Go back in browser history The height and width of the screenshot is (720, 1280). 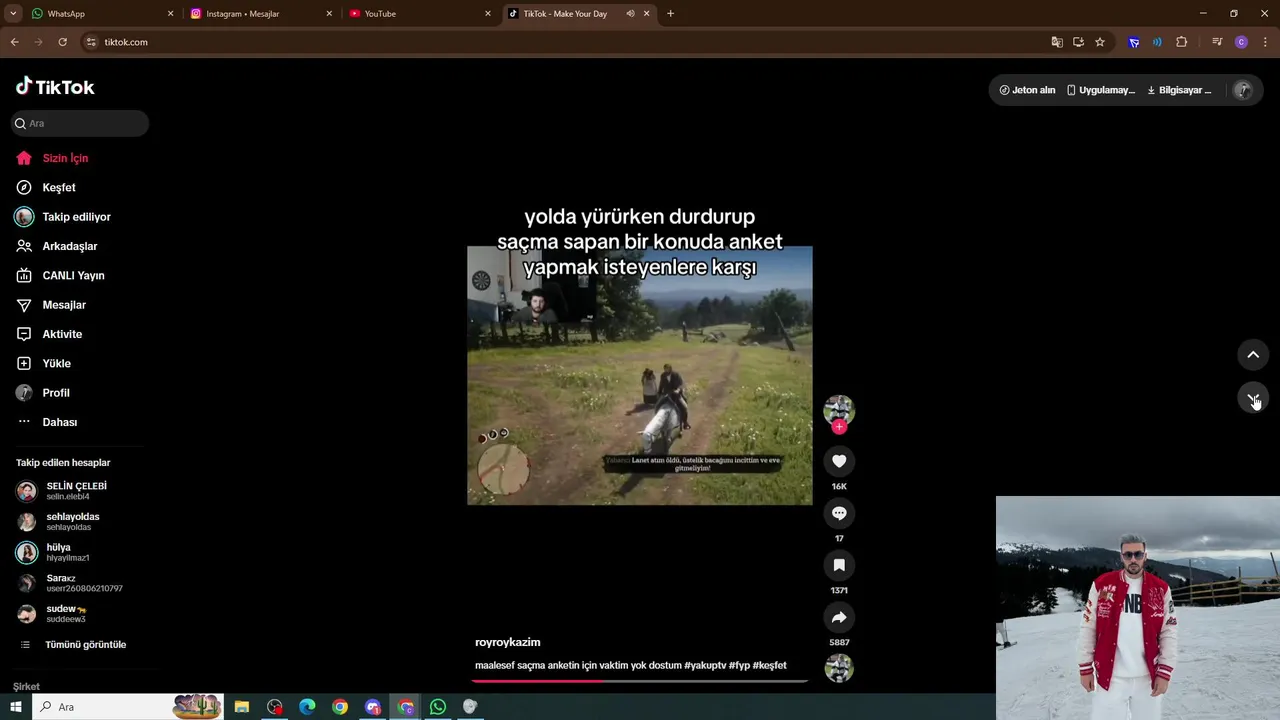click(x=14, y=42)
